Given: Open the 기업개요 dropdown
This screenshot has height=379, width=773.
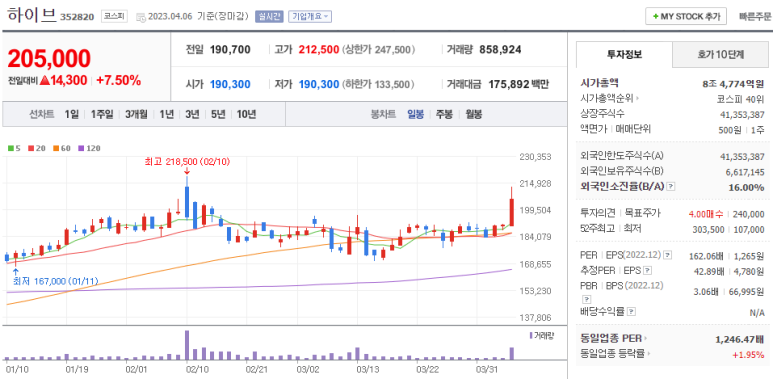Looking at the screenshot, I should point(310,16).
